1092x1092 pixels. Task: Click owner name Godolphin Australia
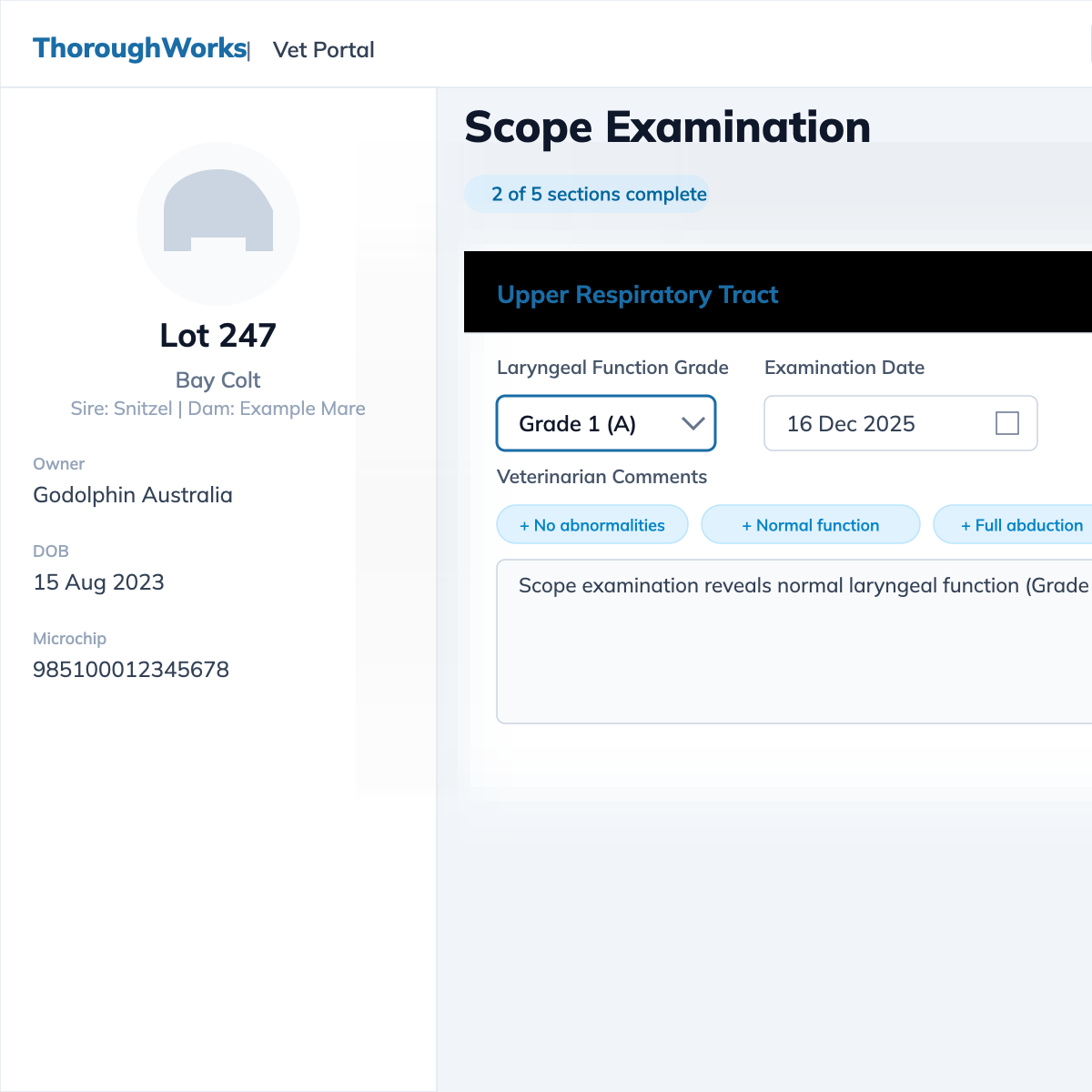click(x=133, y=495)
